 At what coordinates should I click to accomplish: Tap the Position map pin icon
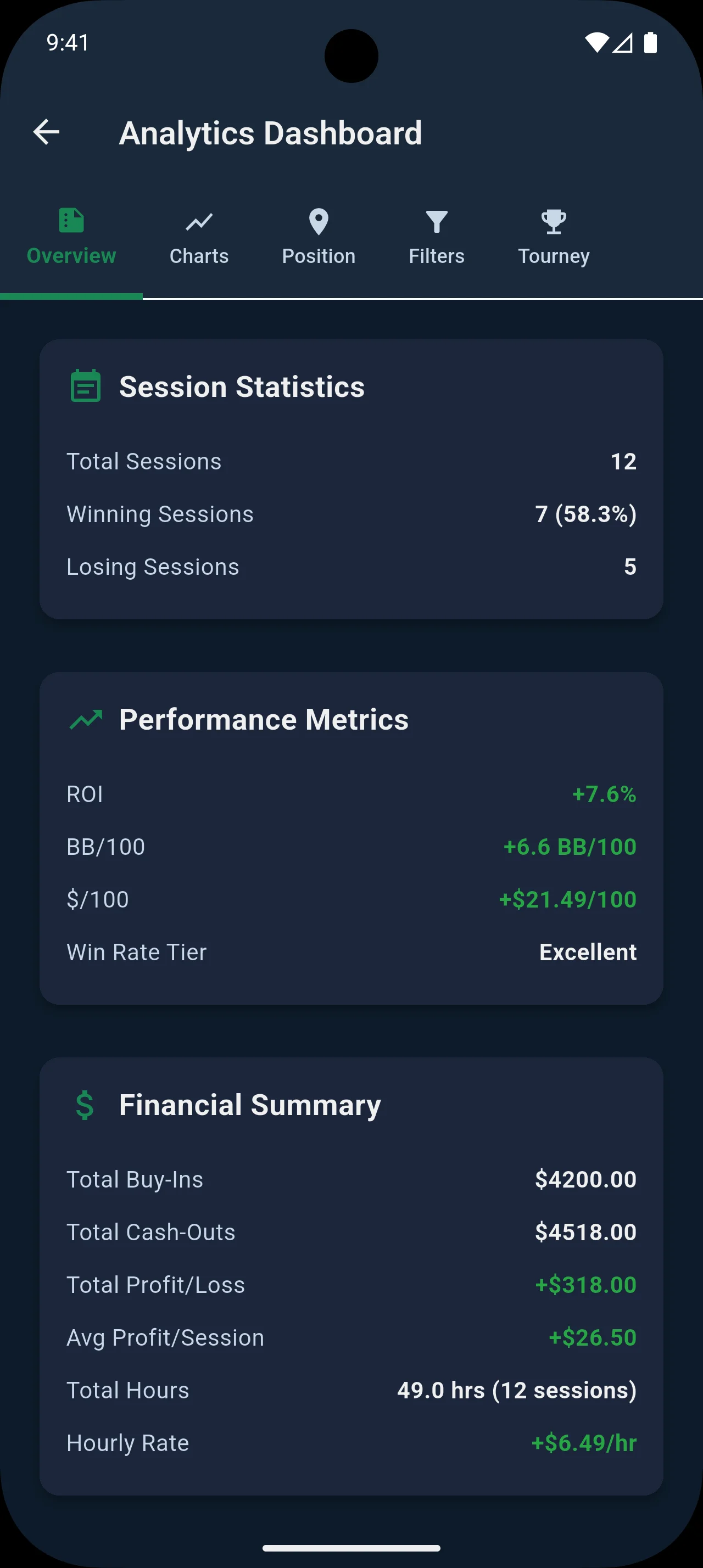[319, 222]
